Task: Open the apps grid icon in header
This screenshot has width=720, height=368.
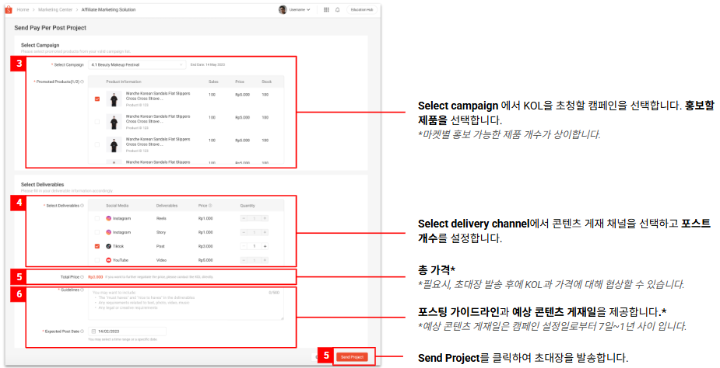Action: tap(326, 10)
